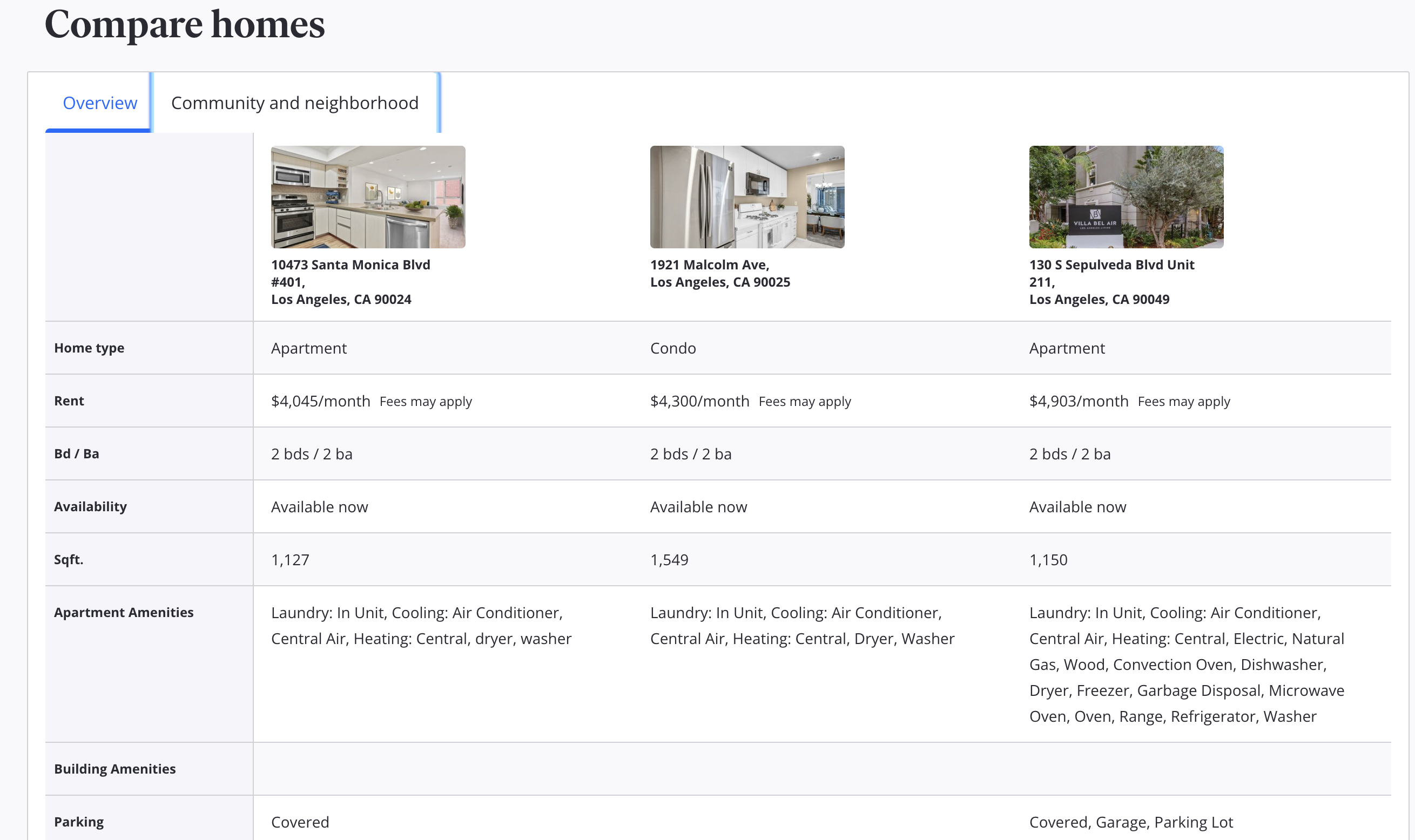This screenshot has height=840, width=1415.
Task: Click amenities text mentioning Convection Oven
Action: (1187, 665)
